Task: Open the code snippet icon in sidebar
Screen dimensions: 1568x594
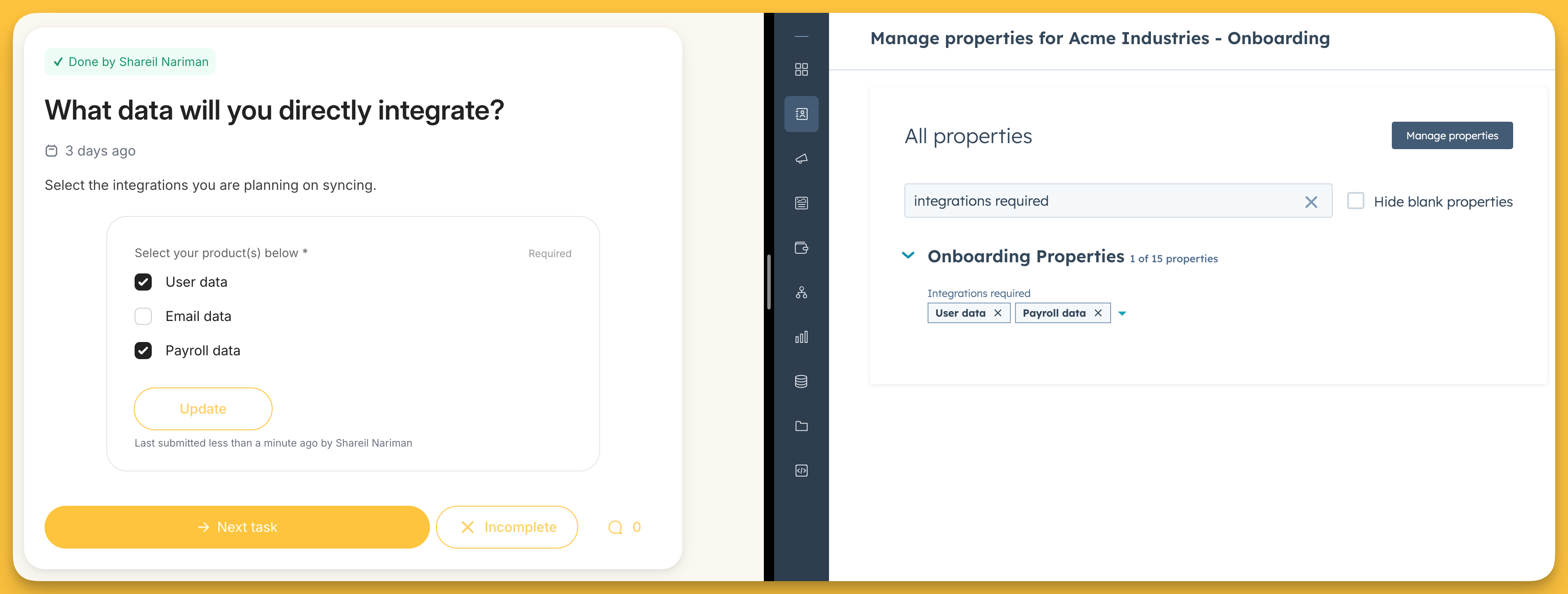Action: coord(801,471)
